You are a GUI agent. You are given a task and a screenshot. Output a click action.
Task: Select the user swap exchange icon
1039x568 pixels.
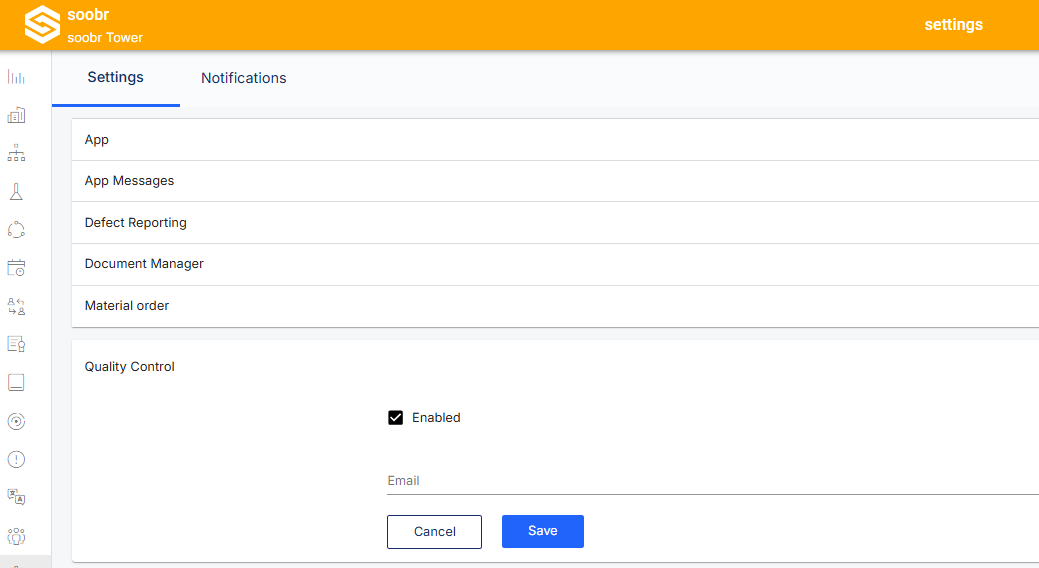coord(17,306)
